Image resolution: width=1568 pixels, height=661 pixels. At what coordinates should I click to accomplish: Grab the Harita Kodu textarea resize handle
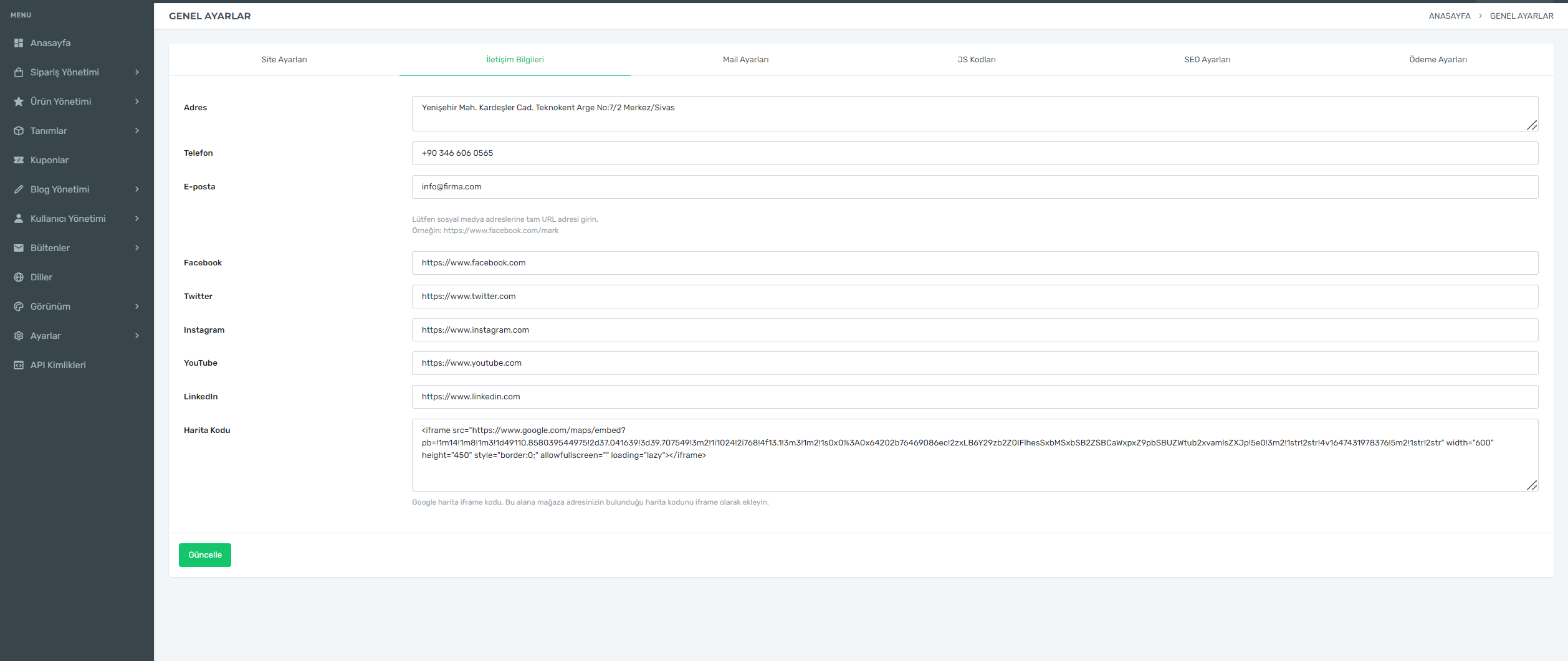click(x=1532, y=485)
